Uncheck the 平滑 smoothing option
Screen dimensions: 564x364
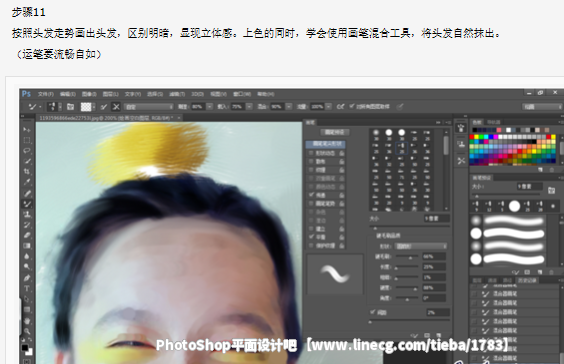pos(311,237)
